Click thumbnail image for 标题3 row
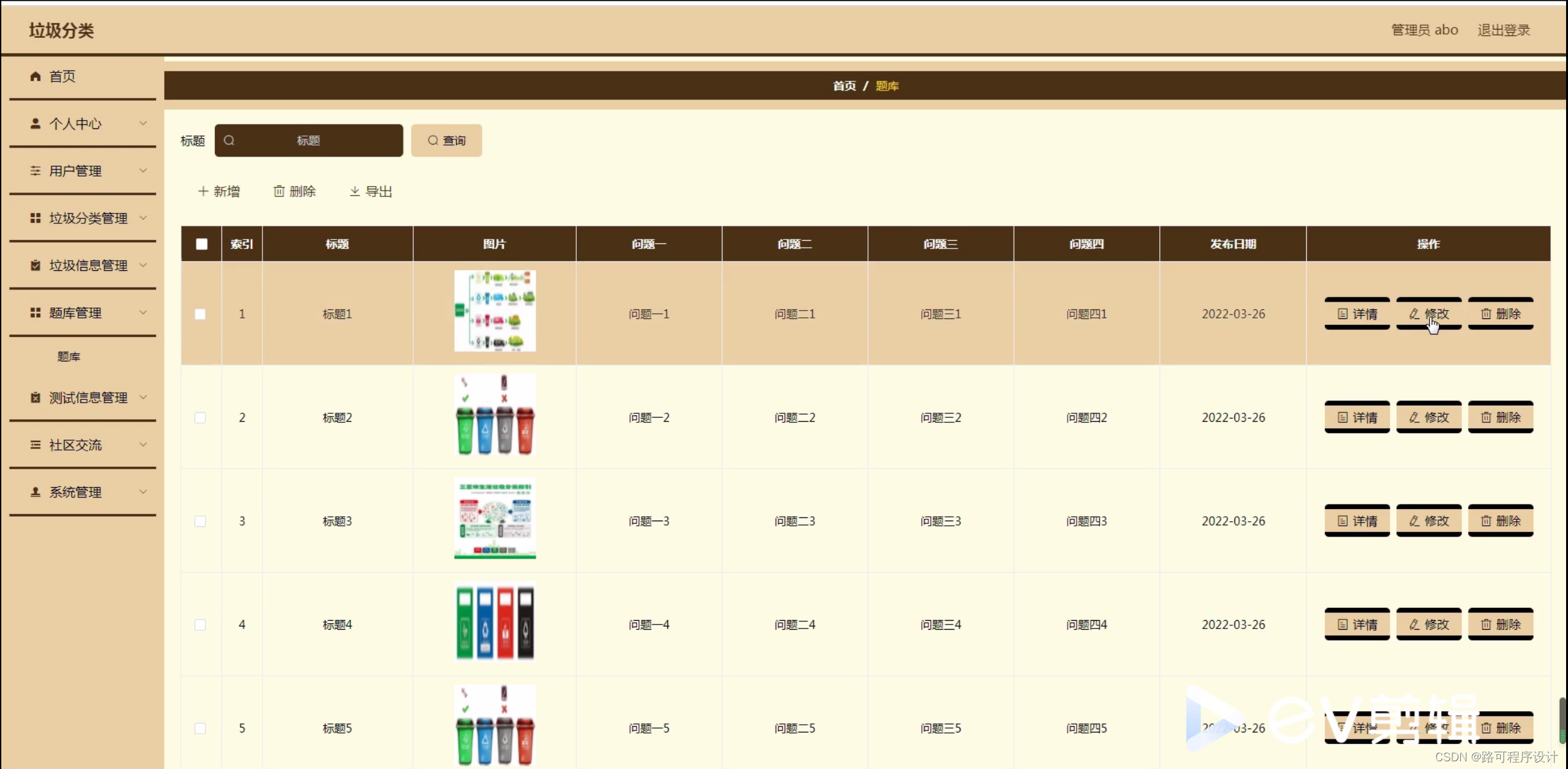This screenshot has height=769, width=1568. click(494, 521)
